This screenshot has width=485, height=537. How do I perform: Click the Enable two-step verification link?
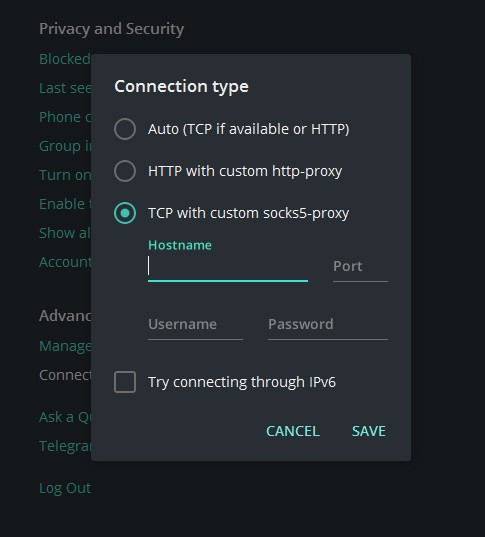coord(65,204)
